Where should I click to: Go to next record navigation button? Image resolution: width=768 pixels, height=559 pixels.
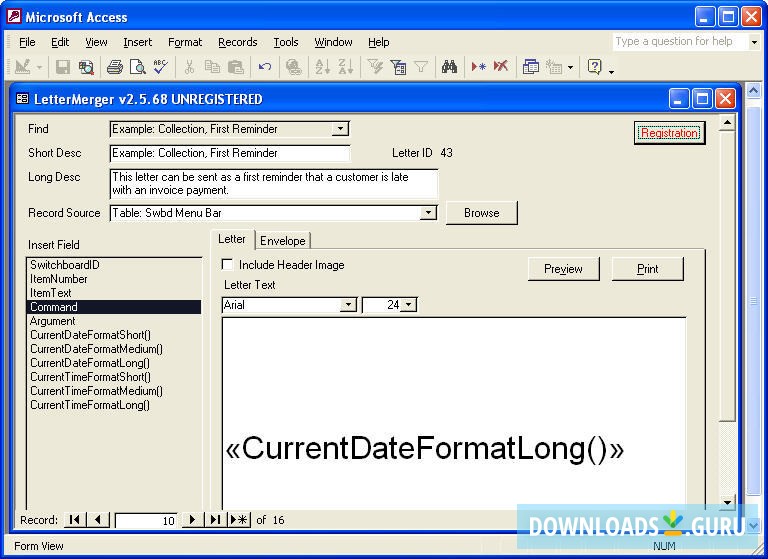click(x=192, y=519)
